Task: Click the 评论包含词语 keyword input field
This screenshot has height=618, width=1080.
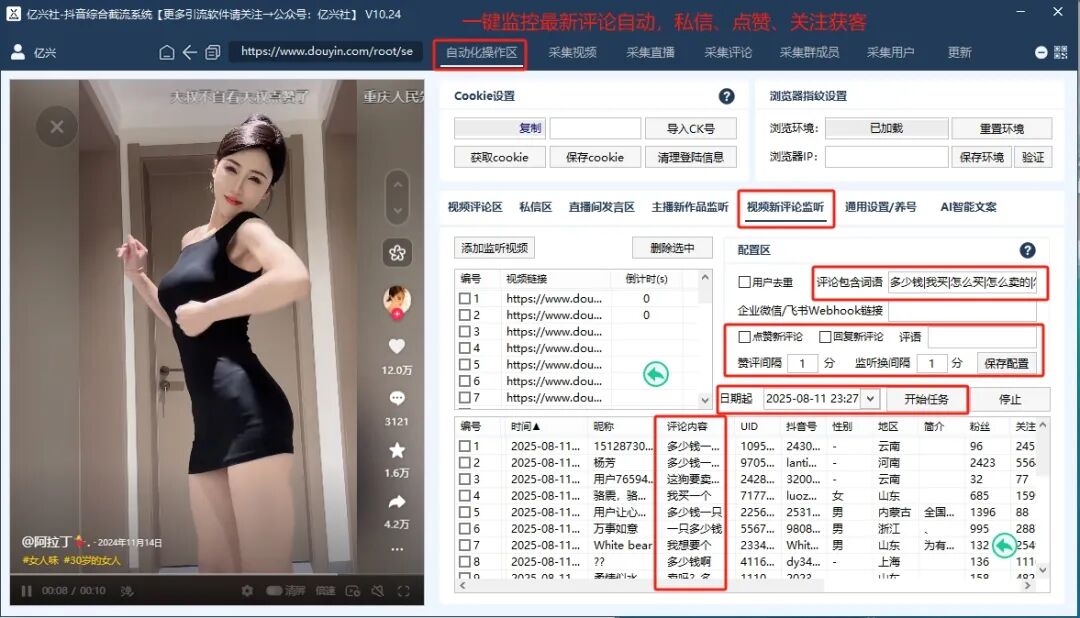Action: pyautogui.click(x=962, y=282)
